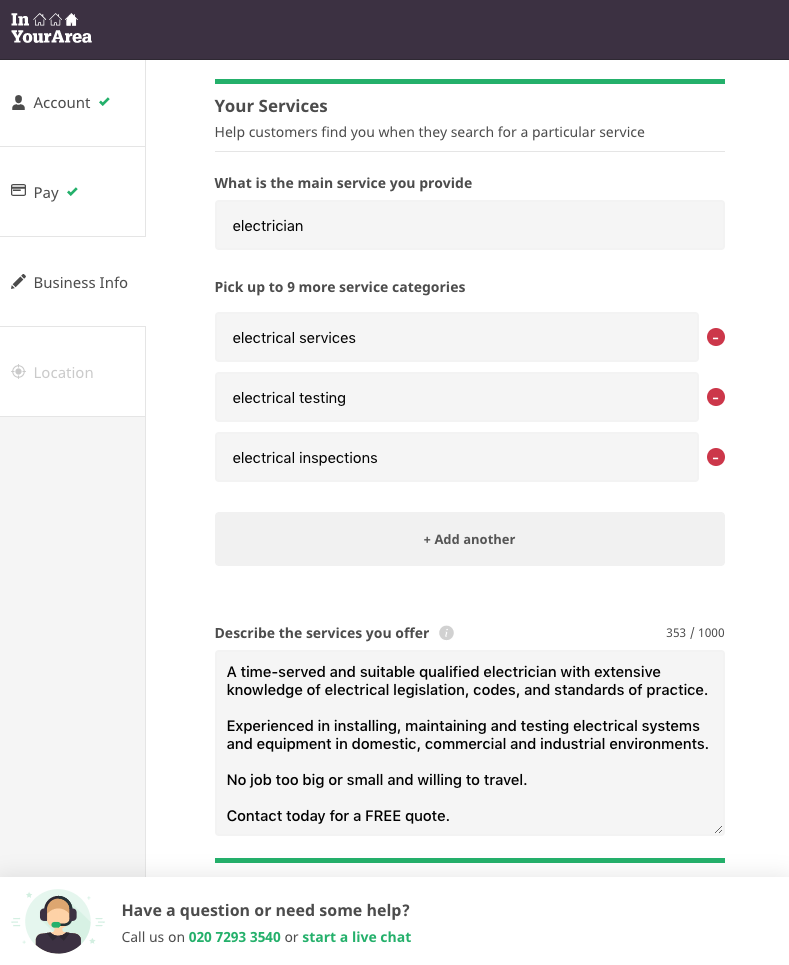Open the InYourArea logo home link
This screenshot has height=965, width=789.
(x=52, y=29)
